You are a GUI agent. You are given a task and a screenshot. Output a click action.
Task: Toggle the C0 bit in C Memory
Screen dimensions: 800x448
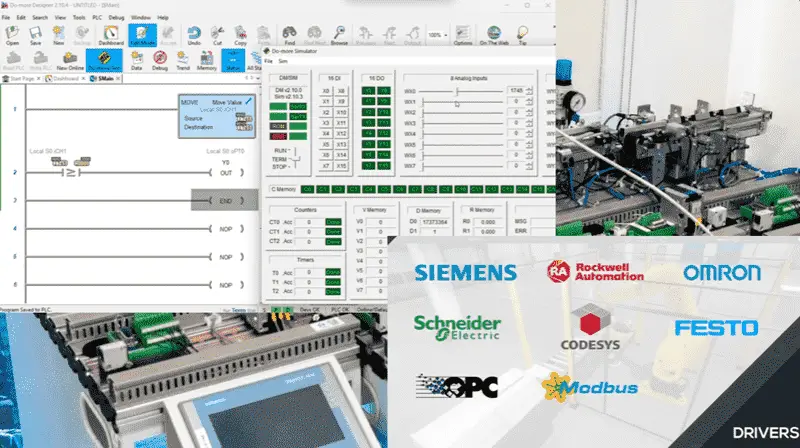(x=307, y=189)
